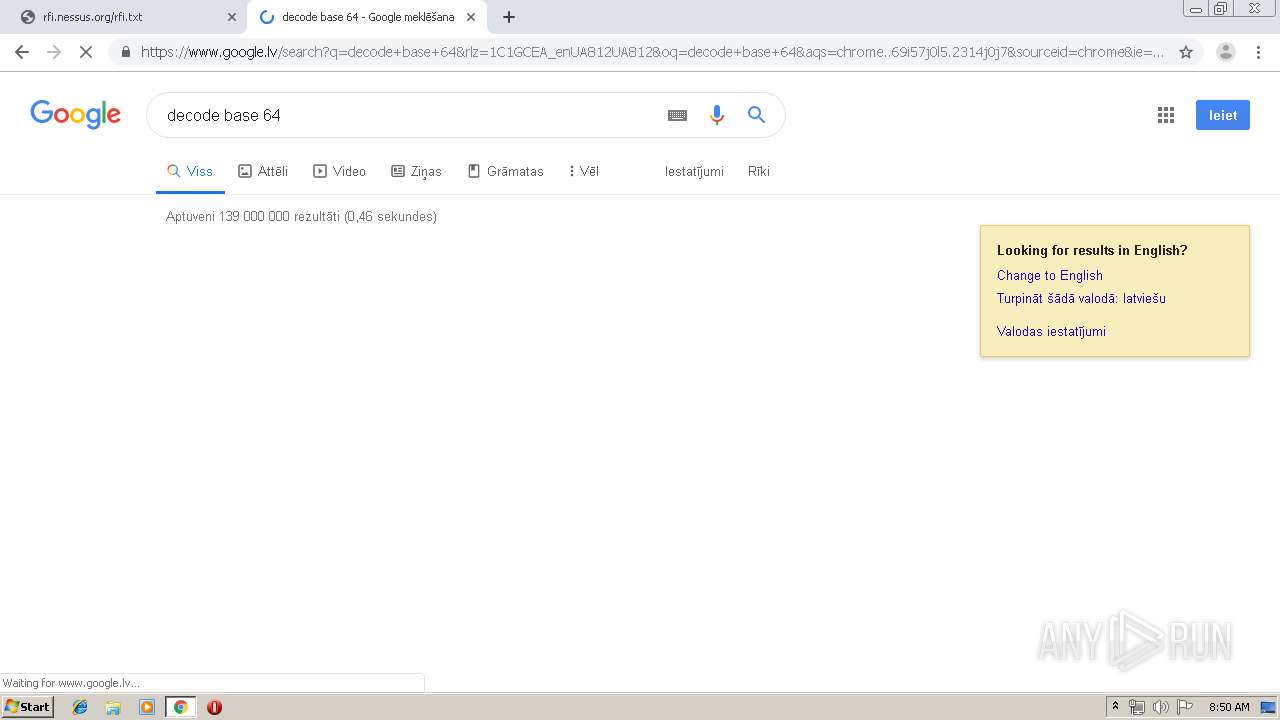Go back with browser back arrow
Image resolution: width=1280 pixels, height=720 pixels.
tap(22, 52)
